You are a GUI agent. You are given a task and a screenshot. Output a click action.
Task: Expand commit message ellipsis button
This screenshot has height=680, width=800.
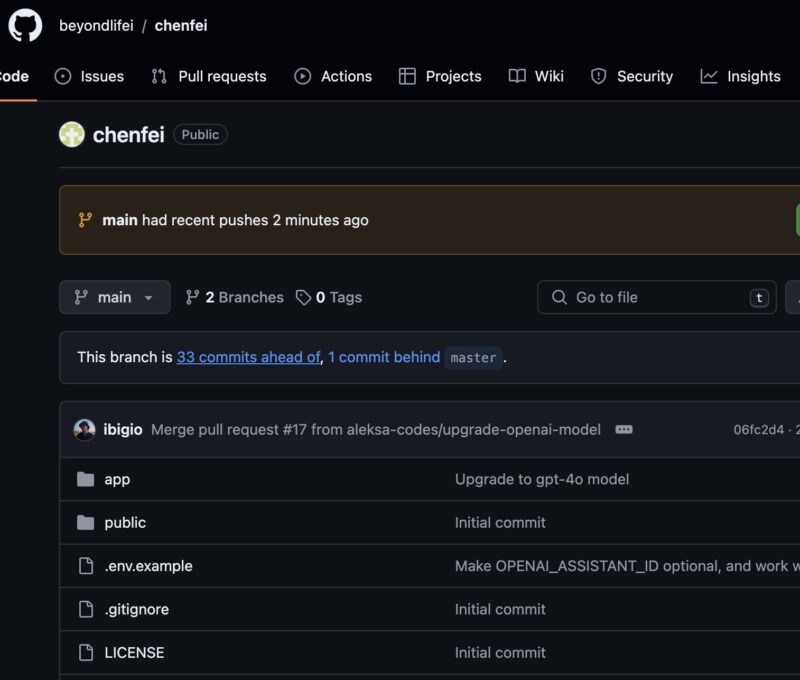623,430
